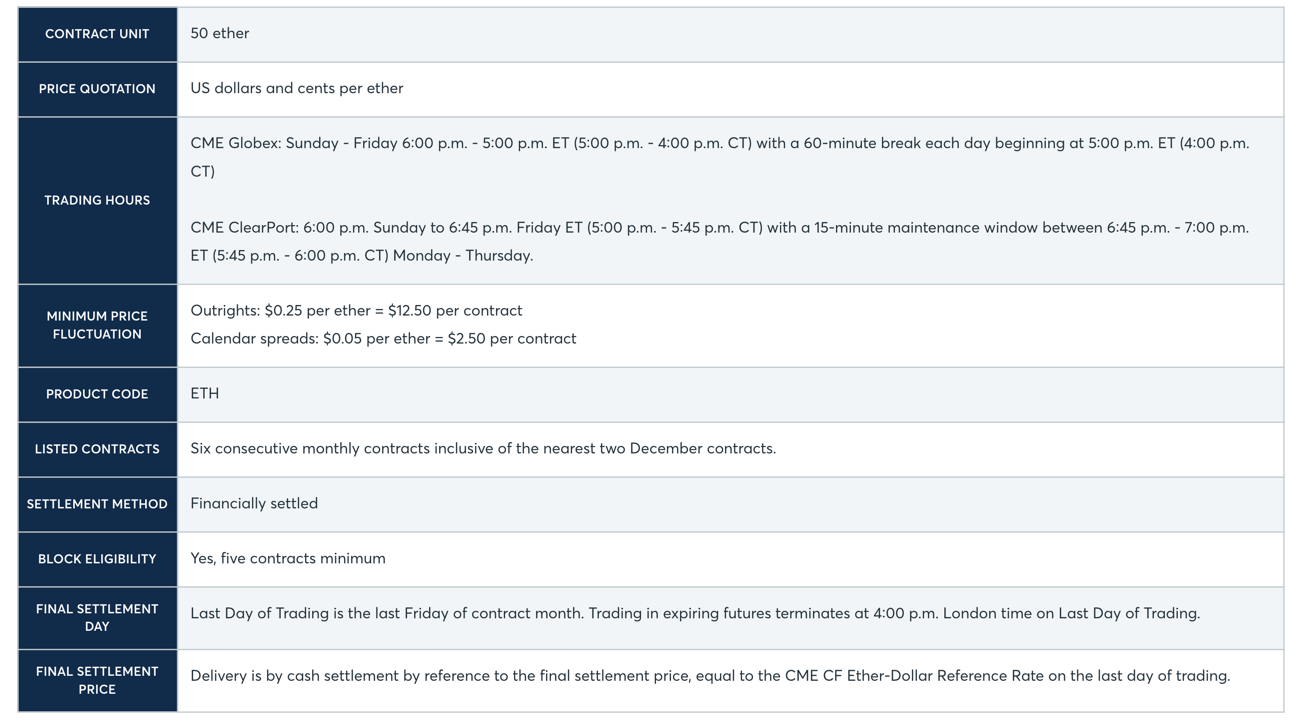This screenshot has width=1295, height=721.
Task: Click the 'Last Day of Trading' description
Action: click(x=695, y=613)
